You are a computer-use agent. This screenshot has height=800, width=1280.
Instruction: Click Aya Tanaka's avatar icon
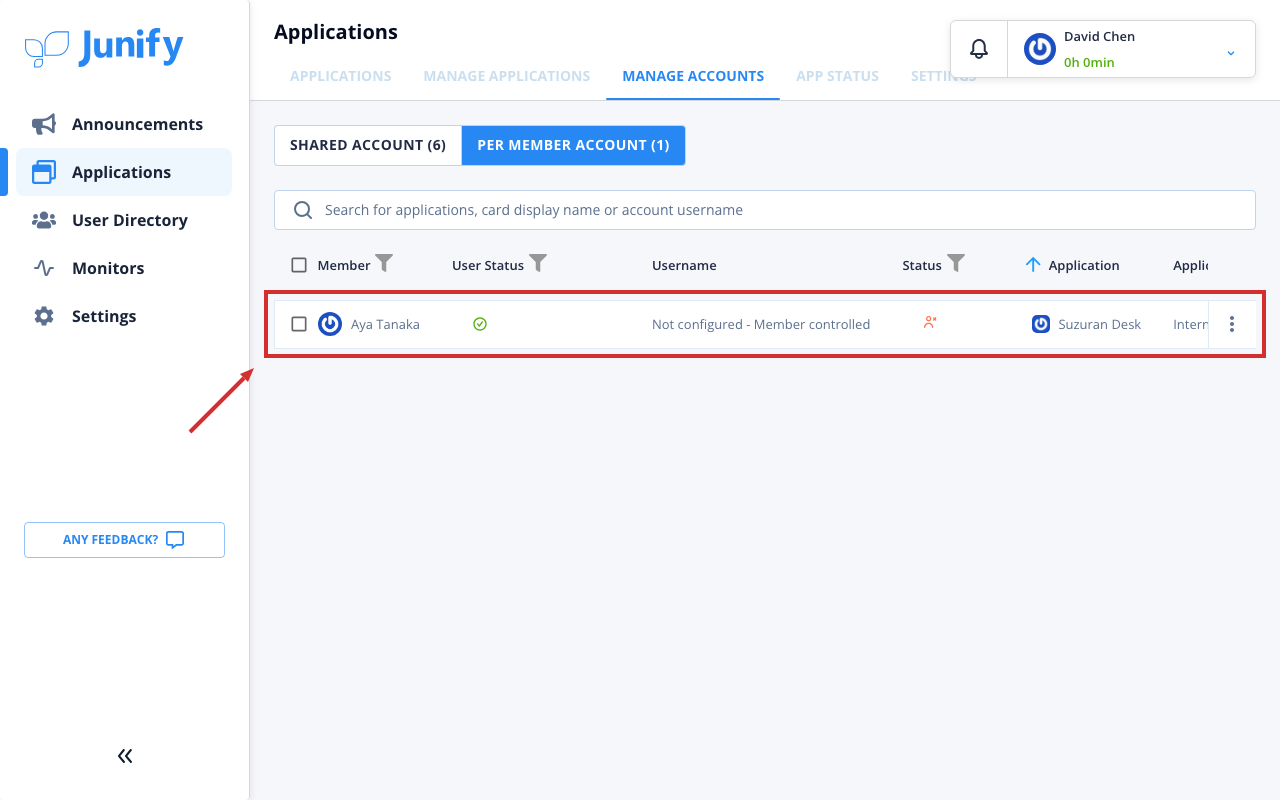point(330,324)
